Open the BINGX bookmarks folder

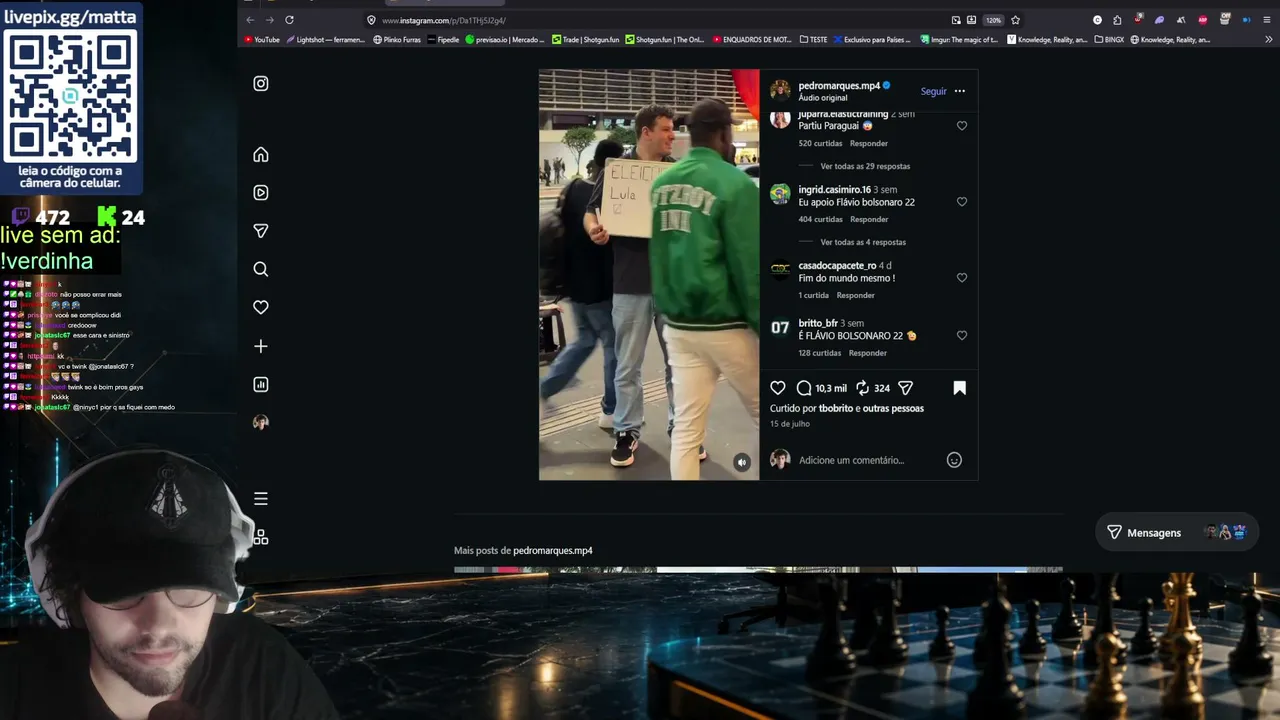point(1110,40)
